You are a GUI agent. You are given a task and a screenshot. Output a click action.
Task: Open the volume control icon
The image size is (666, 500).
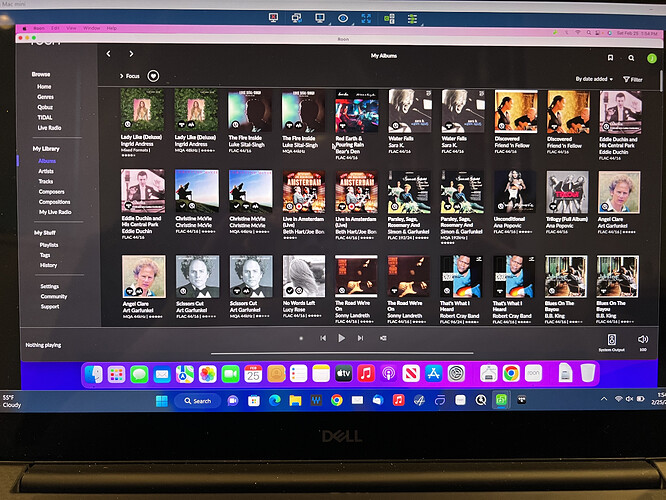(643, 339)
